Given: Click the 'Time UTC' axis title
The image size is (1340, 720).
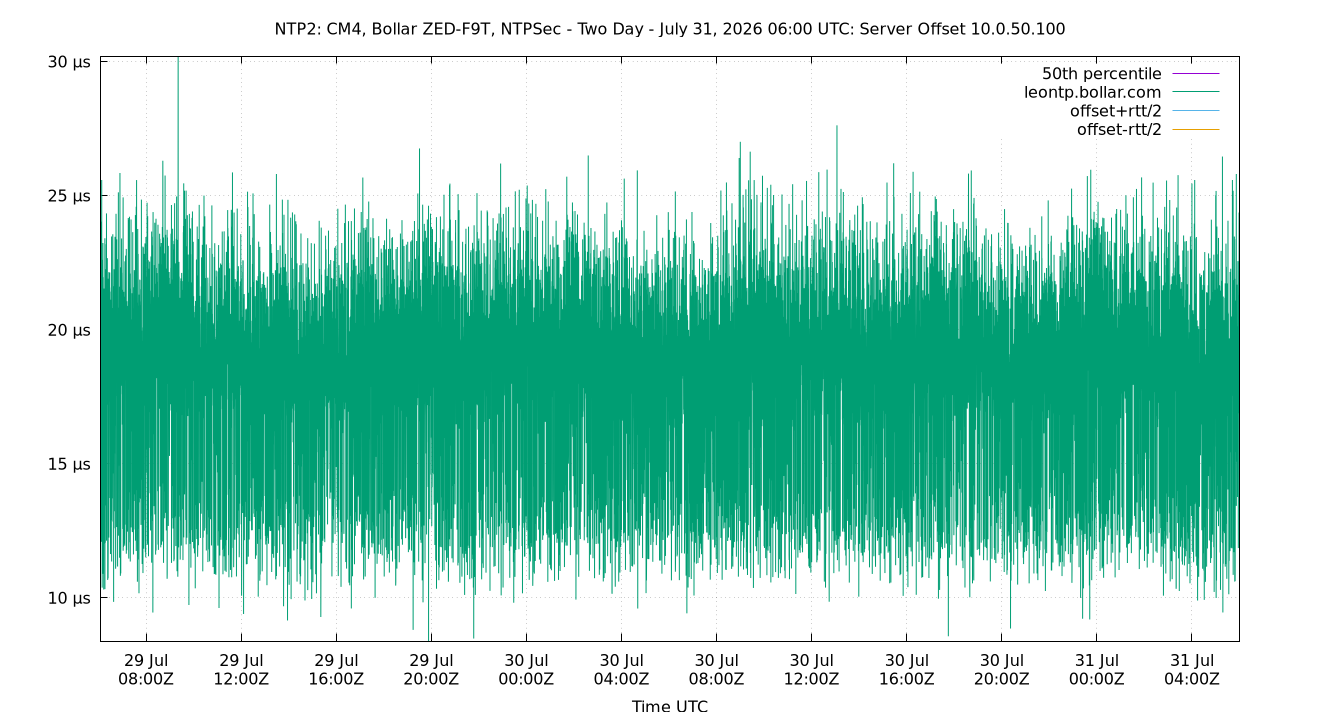Looking at the screenshot, I should 670,706.
